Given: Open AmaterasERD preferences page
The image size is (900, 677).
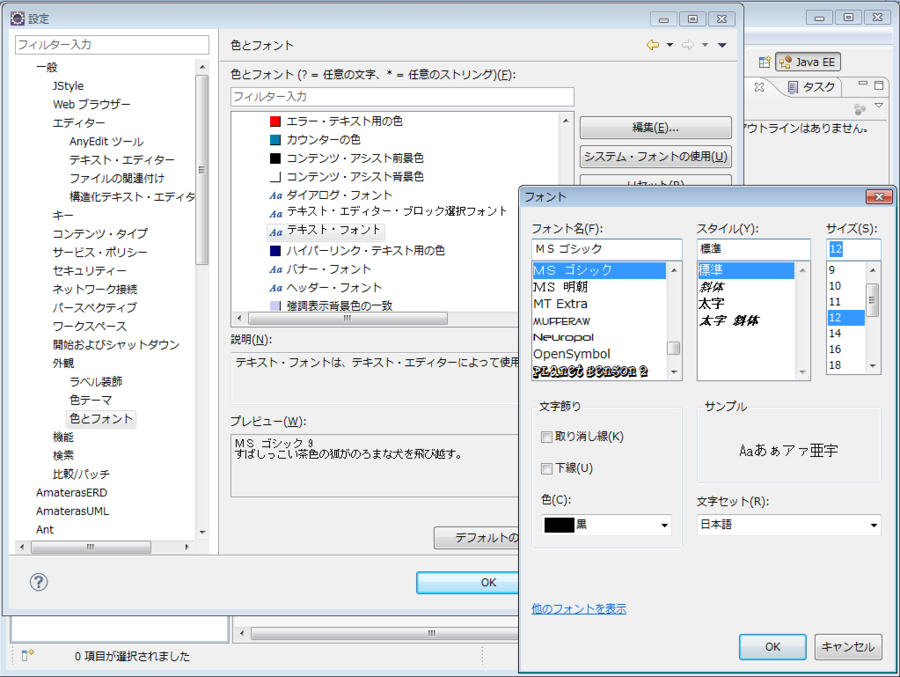Looking at the screenshot, I should [72, 493].
